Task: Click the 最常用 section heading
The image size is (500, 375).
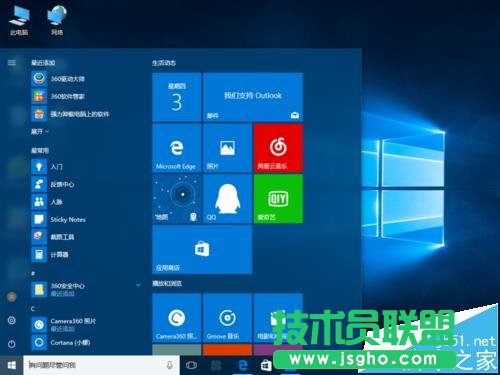Action: tap(40, 151)
